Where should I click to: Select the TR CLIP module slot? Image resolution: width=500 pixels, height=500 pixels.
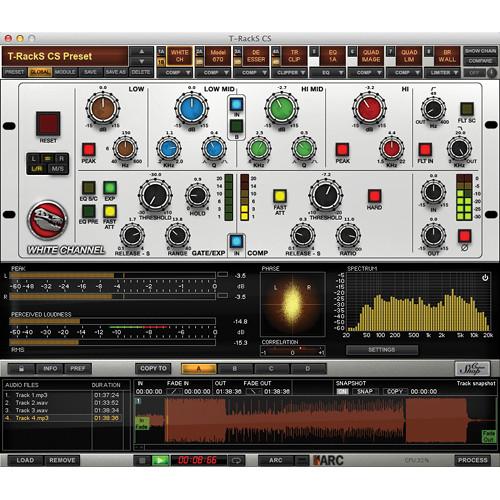(294, 56)
